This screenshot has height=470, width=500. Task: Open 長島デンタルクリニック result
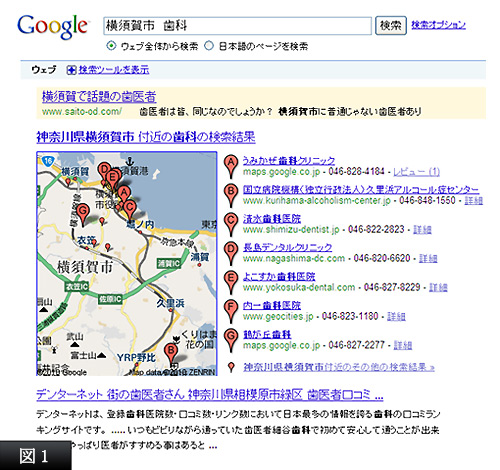point(287,248)
